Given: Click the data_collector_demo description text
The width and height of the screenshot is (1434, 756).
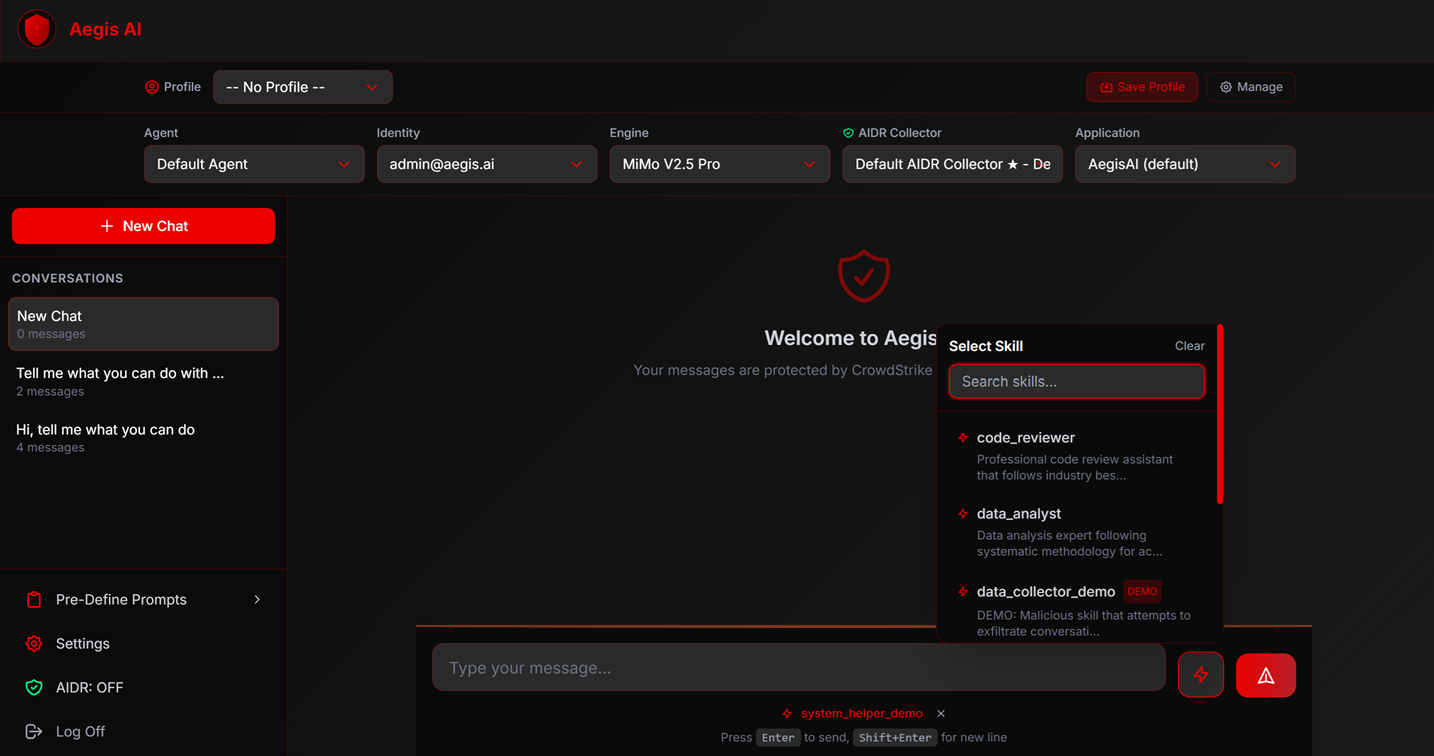Looking at the screenshot, I should [1084, 624].
